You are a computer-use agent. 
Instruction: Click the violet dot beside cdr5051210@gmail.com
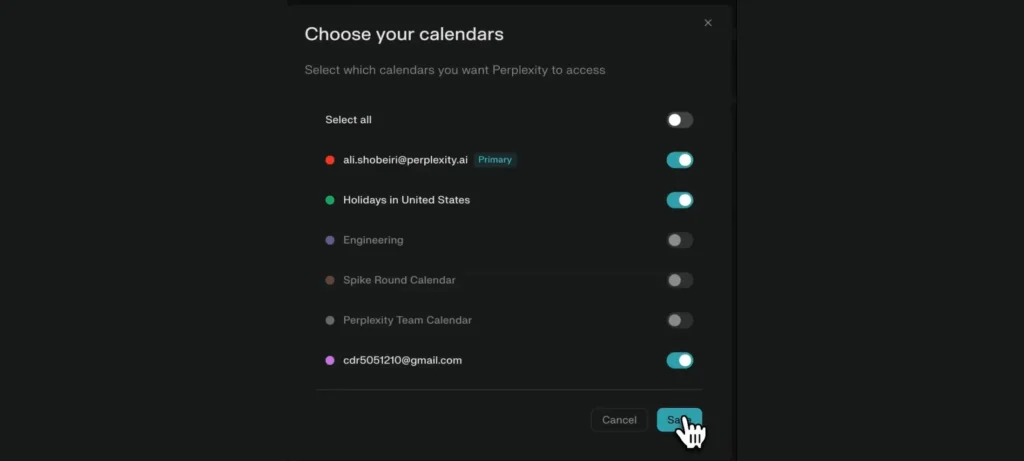(330, 360)
